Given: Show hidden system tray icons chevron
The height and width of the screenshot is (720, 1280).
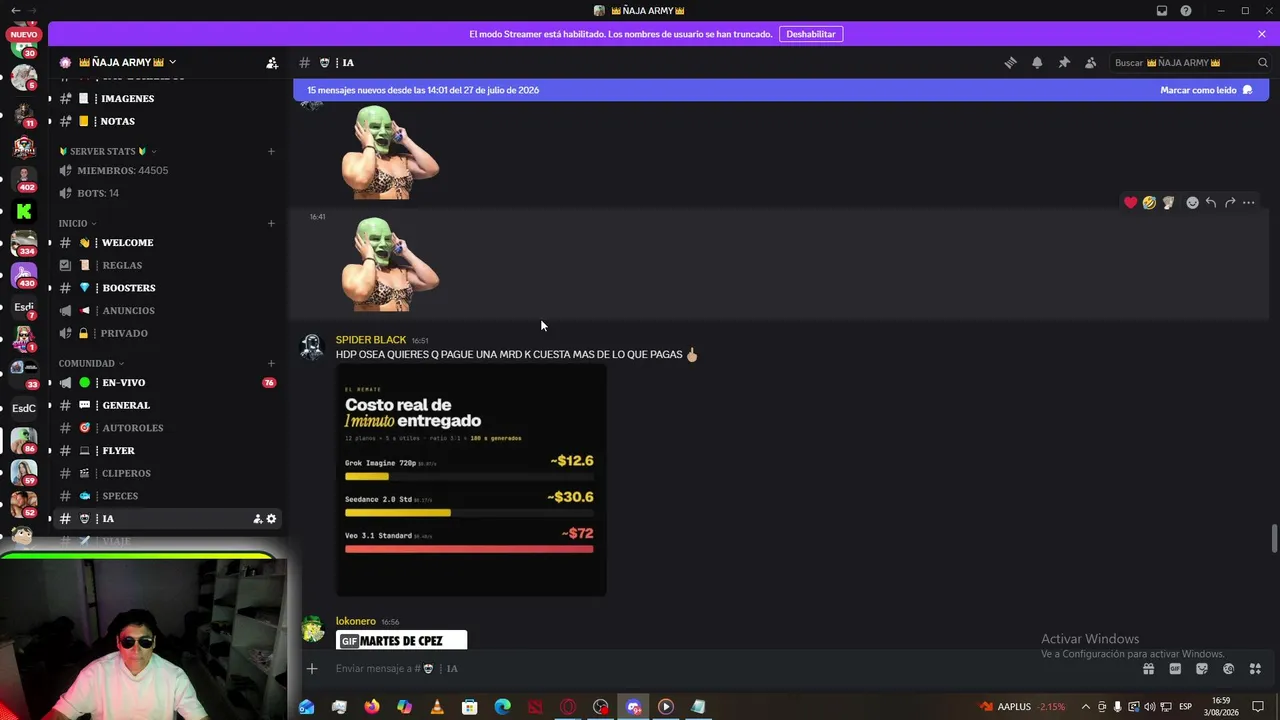Looking at the screenshot, I should (1086, 707).
